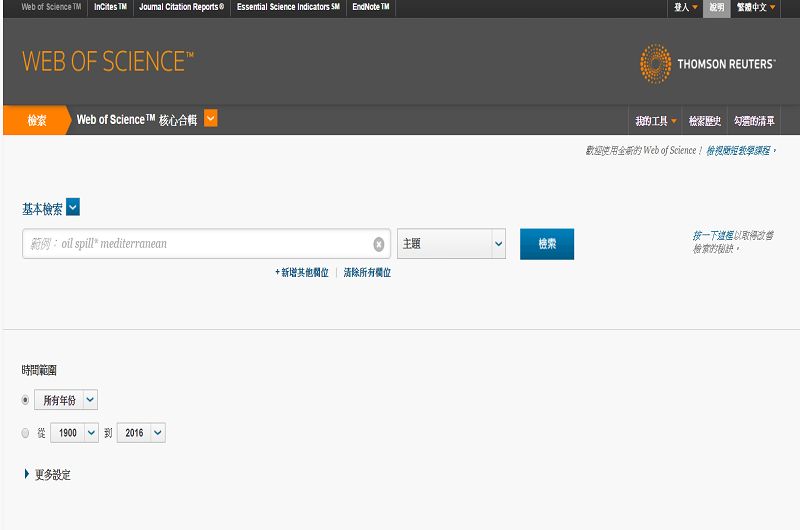Viewport: 800px width, 530px height.
Task: Open 勾選的清單 marked list
Action: click(754, 121)
